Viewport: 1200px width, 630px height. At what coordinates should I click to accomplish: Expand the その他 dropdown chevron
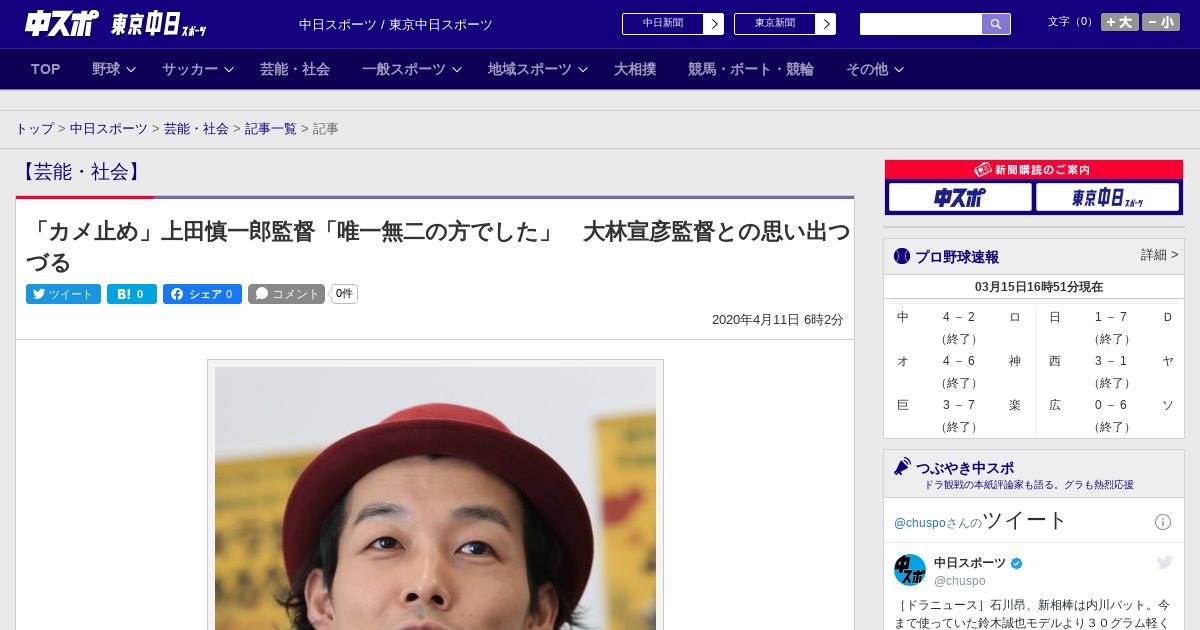pyautogui.click(x=899, y=70)
